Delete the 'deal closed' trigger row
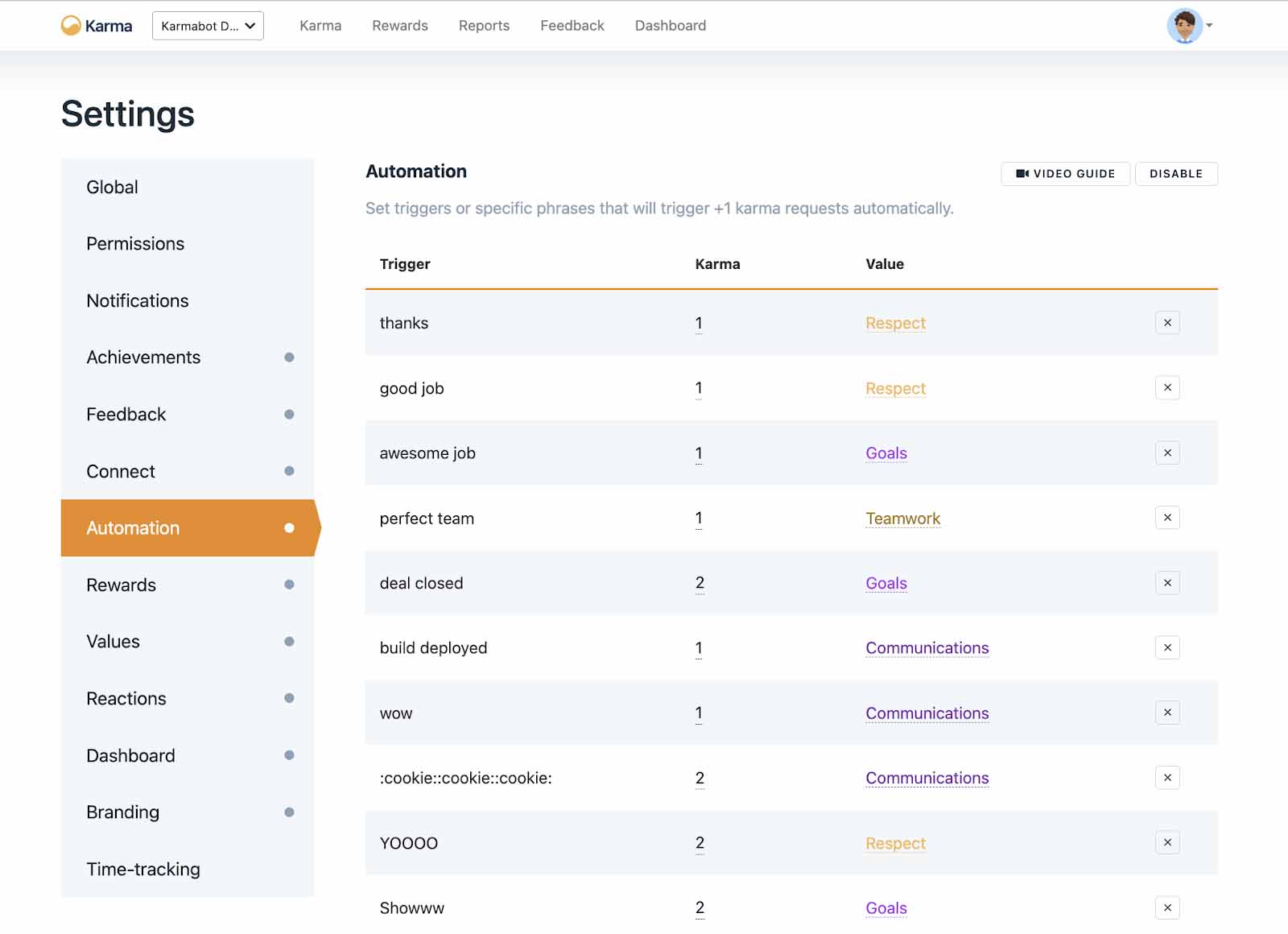The width and height of the screenshot is (1288, 934). pos(1166,583)
